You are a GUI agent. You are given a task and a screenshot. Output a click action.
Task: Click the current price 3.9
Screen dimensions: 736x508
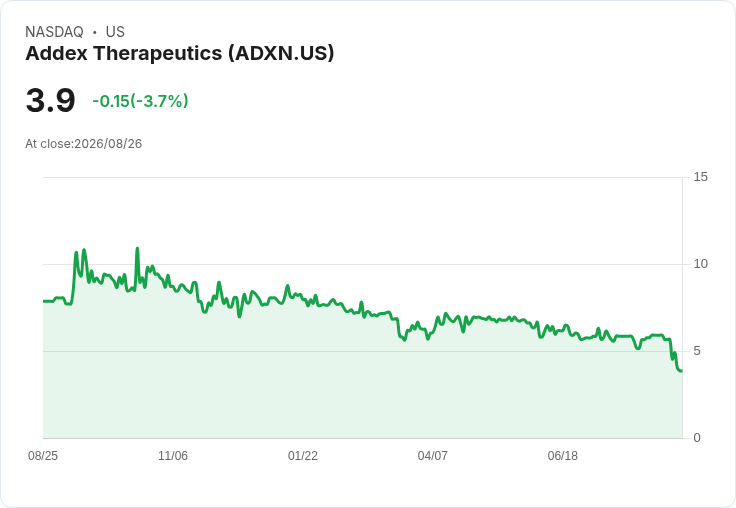click(50, 100)
